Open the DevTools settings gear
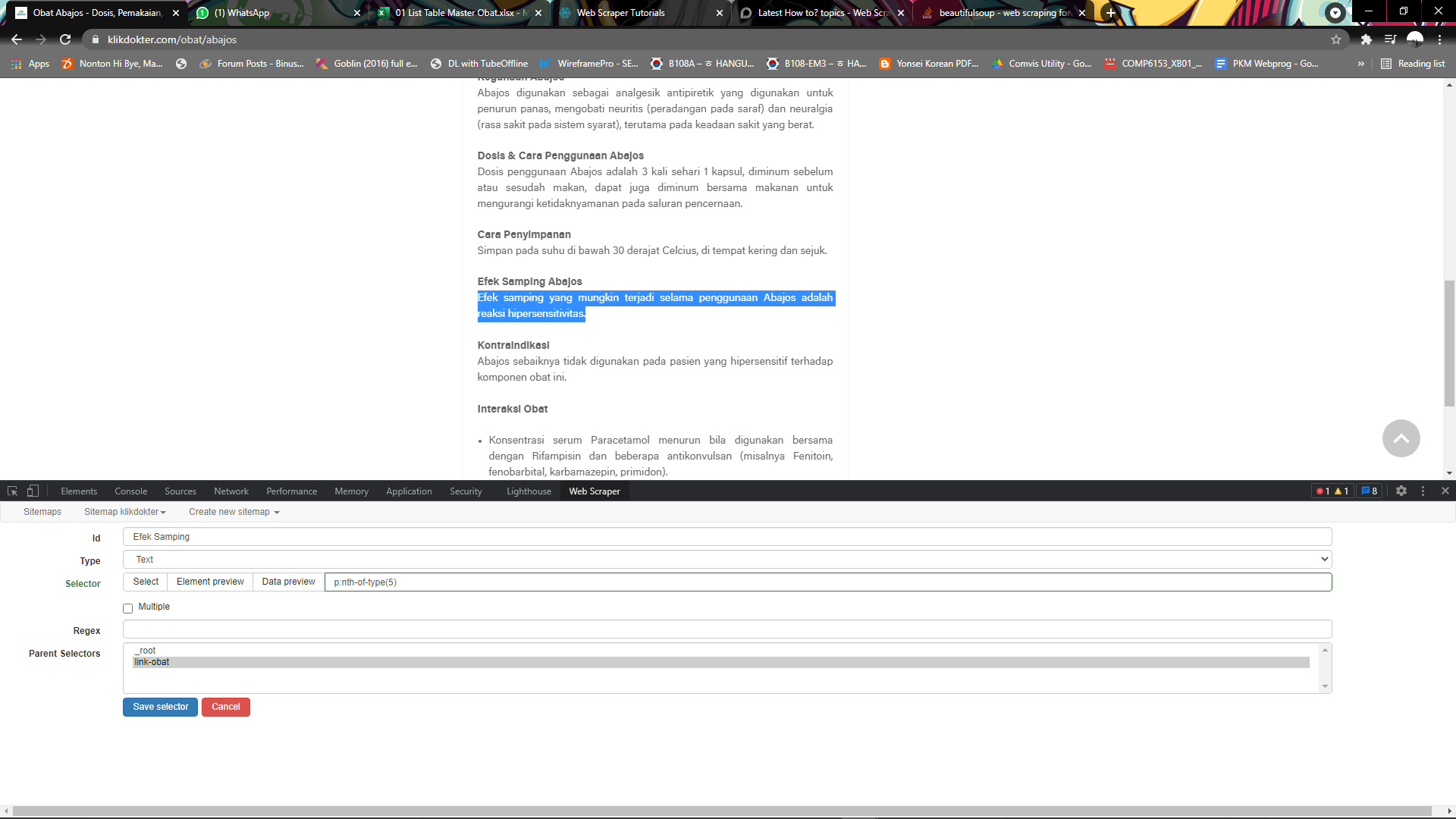The height and width of the screenshot is (819, 1456). 1401,491
